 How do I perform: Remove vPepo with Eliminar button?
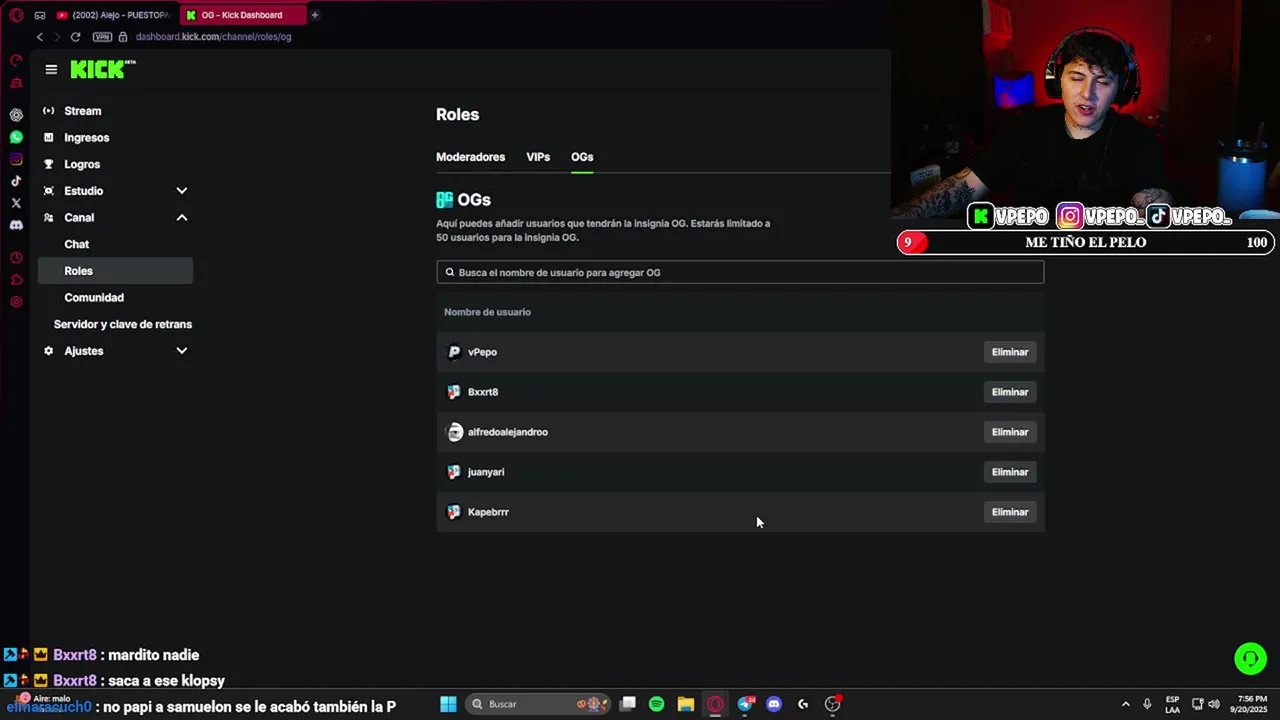tap(1010, 352)
